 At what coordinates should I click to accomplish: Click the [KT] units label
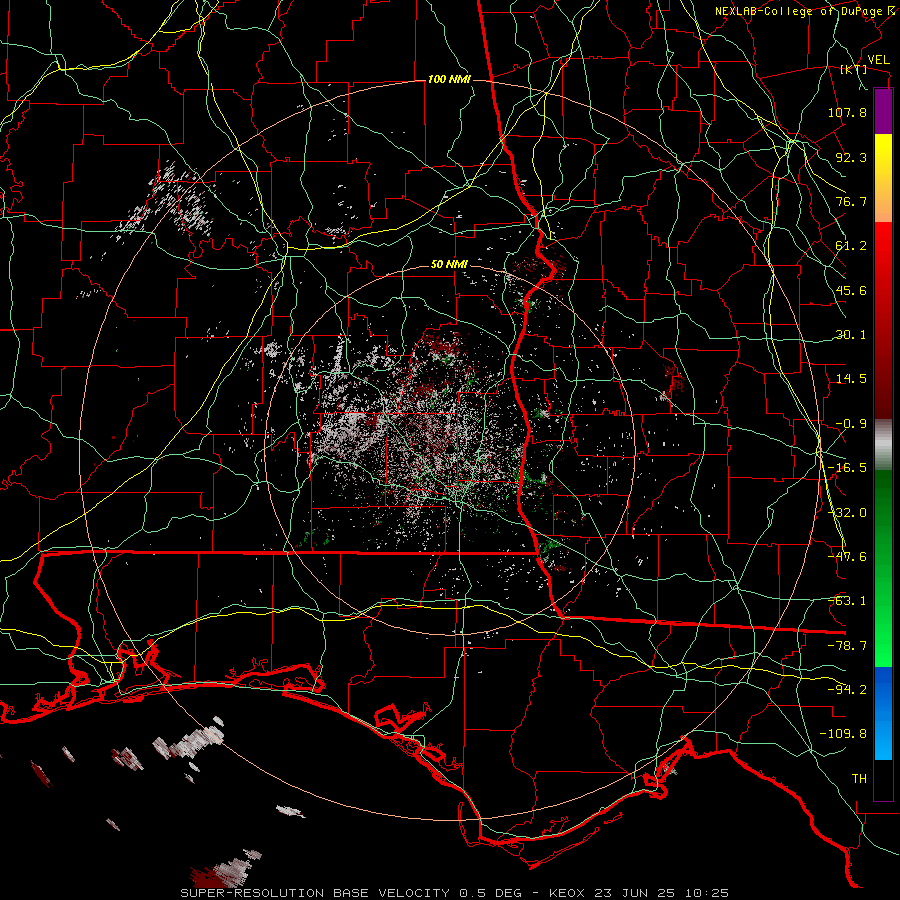pos(853,69)
